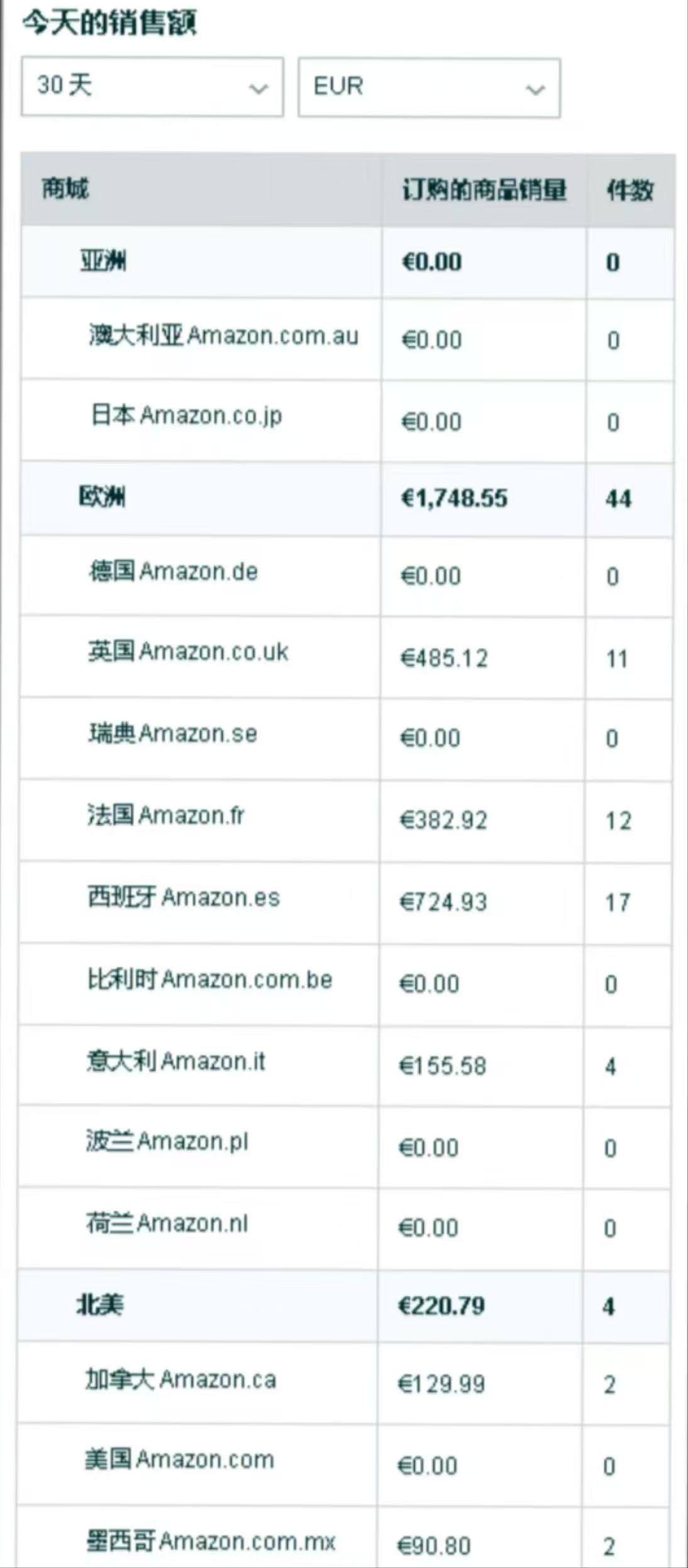Click the chevron arrow in the 30 天 selector
This screenshot has height=1568, width=688.
pyautogui.click(x=258, y=89)
